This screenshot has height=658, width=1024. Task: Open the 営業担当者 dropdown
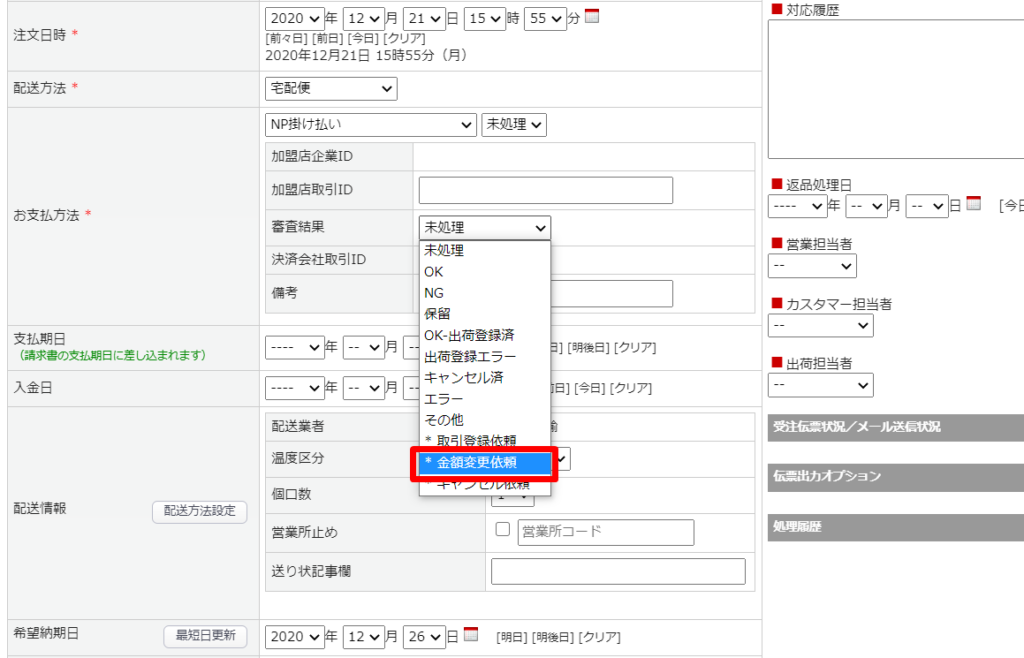[x=812, y=266]
